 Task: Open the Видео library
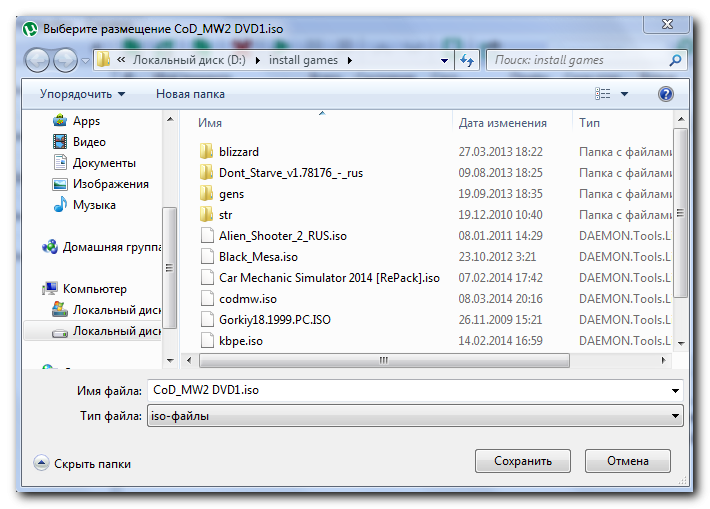(79, 142)
